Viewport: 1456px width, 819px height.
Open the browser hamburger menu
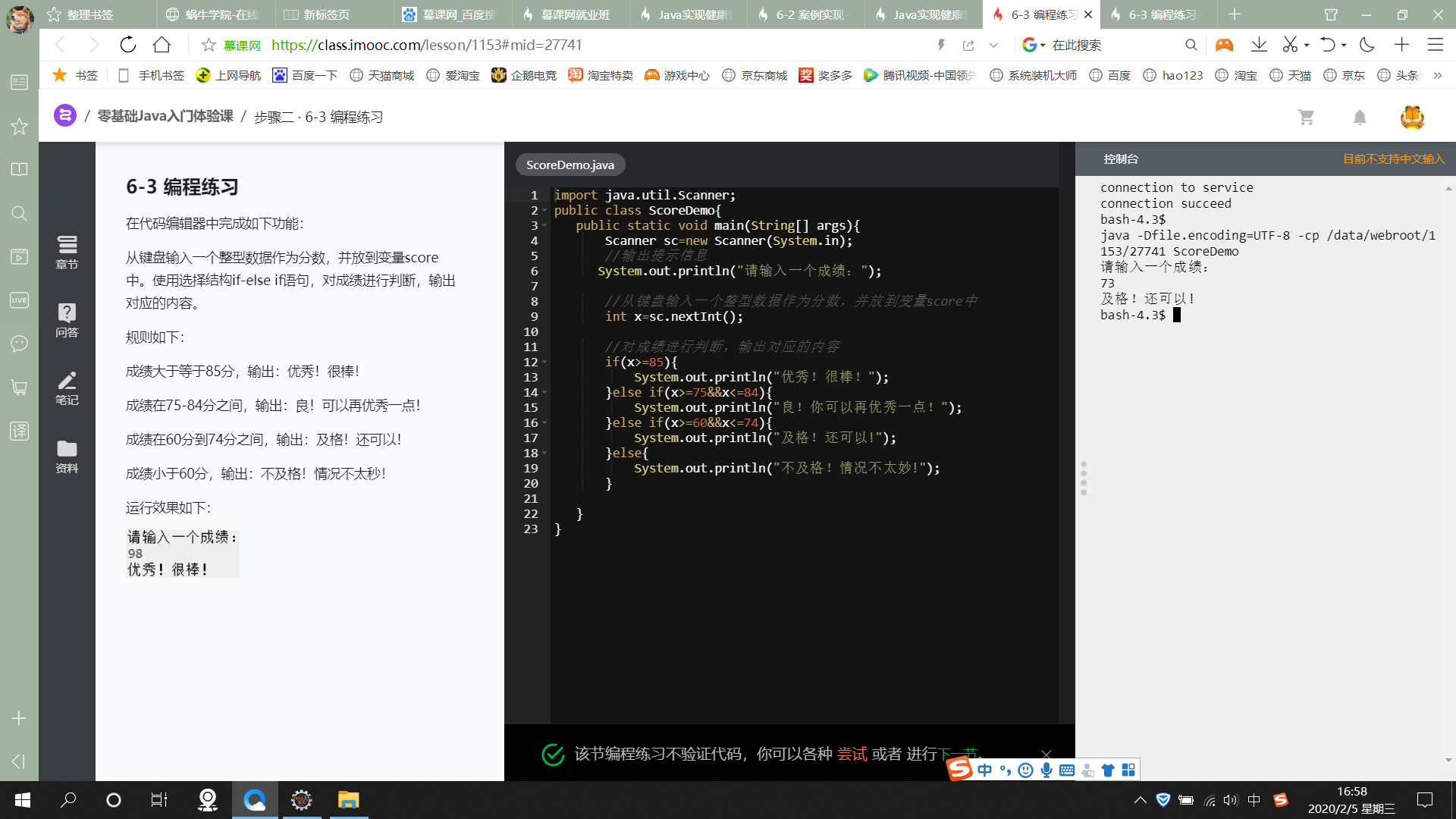1436,45
